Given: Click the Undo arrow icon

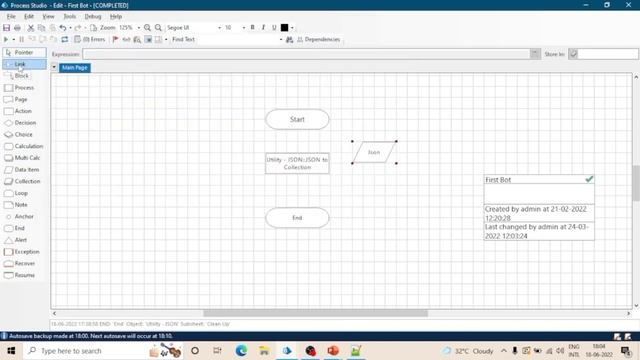Looking at the screenshot, I should pyautogui.click(x=62, y=28).
